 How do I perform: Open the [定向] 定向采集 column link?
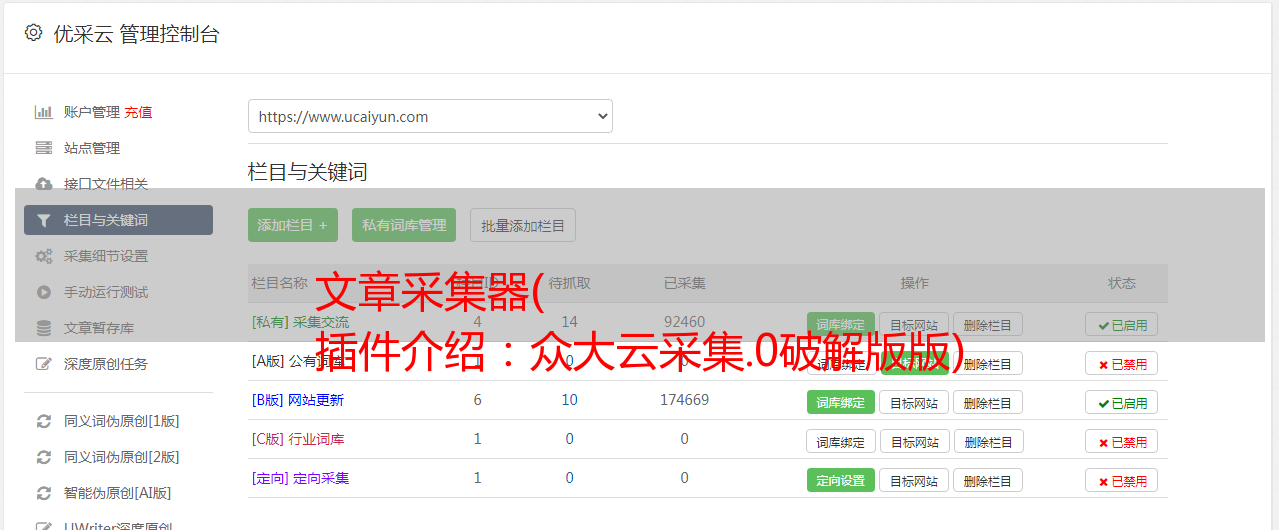click(300, 478)
